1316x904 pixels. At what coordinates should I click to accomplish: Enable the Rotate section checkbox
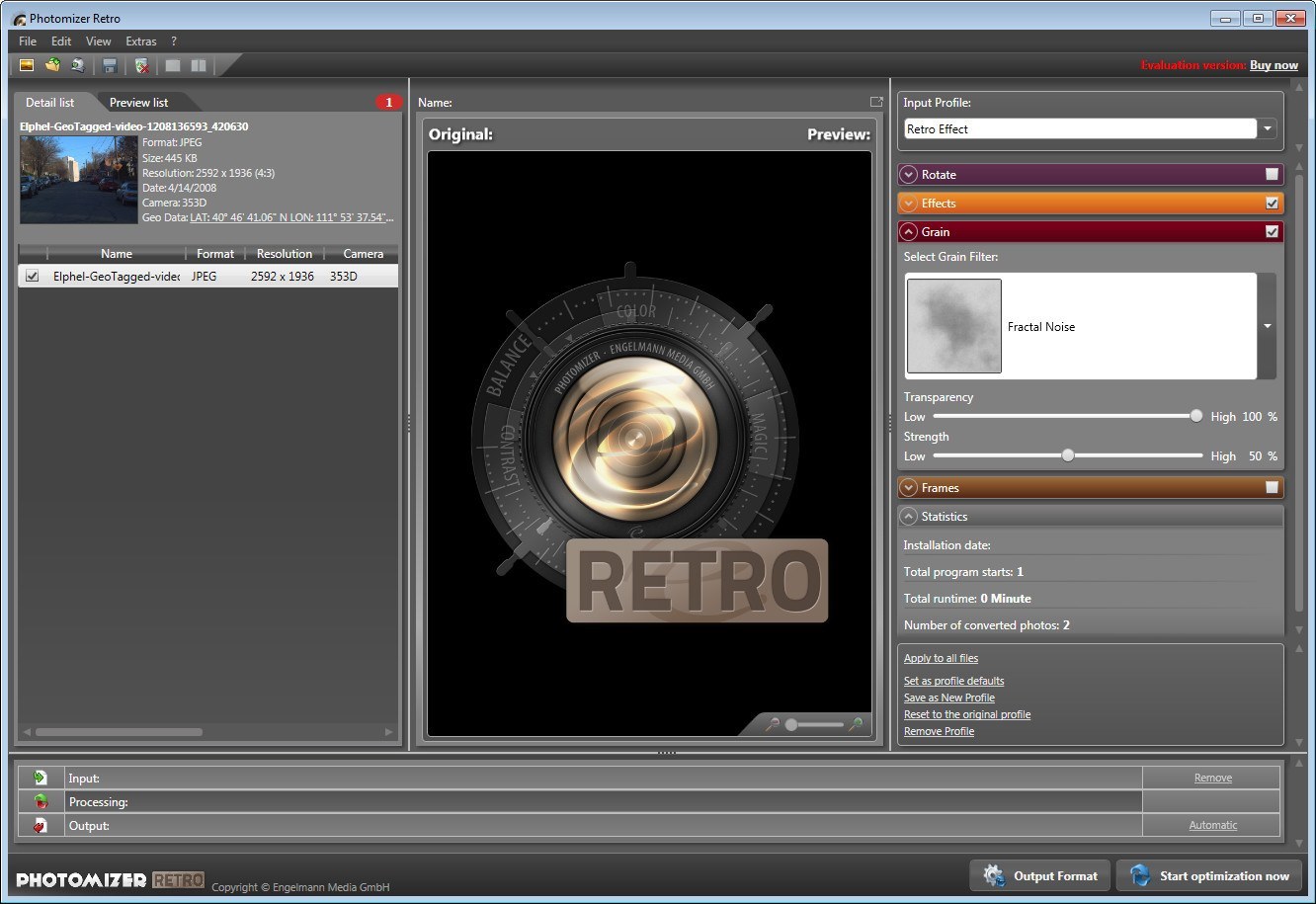coord(1272,174)
